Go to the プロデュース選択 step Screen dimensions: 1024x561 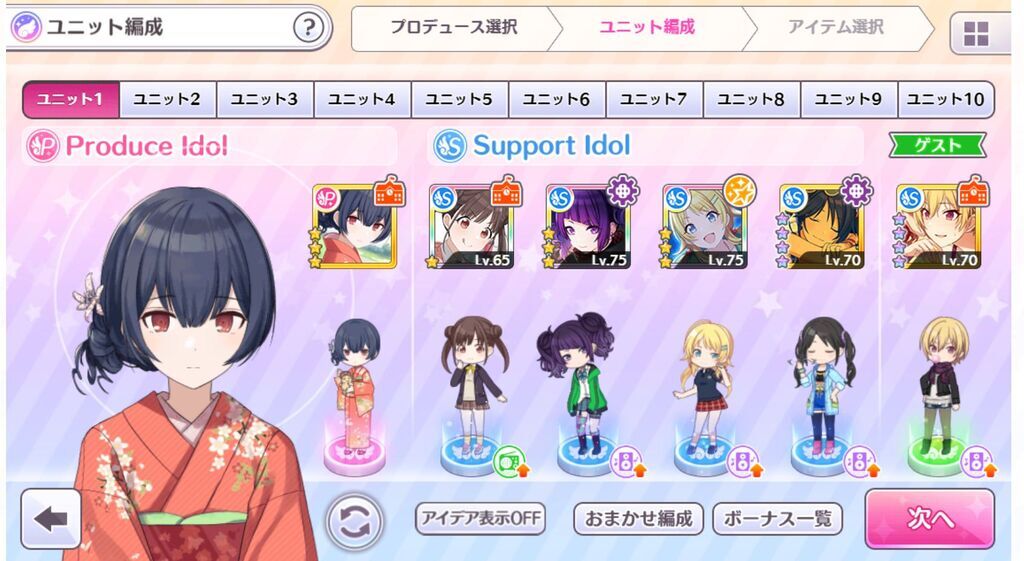455,27
